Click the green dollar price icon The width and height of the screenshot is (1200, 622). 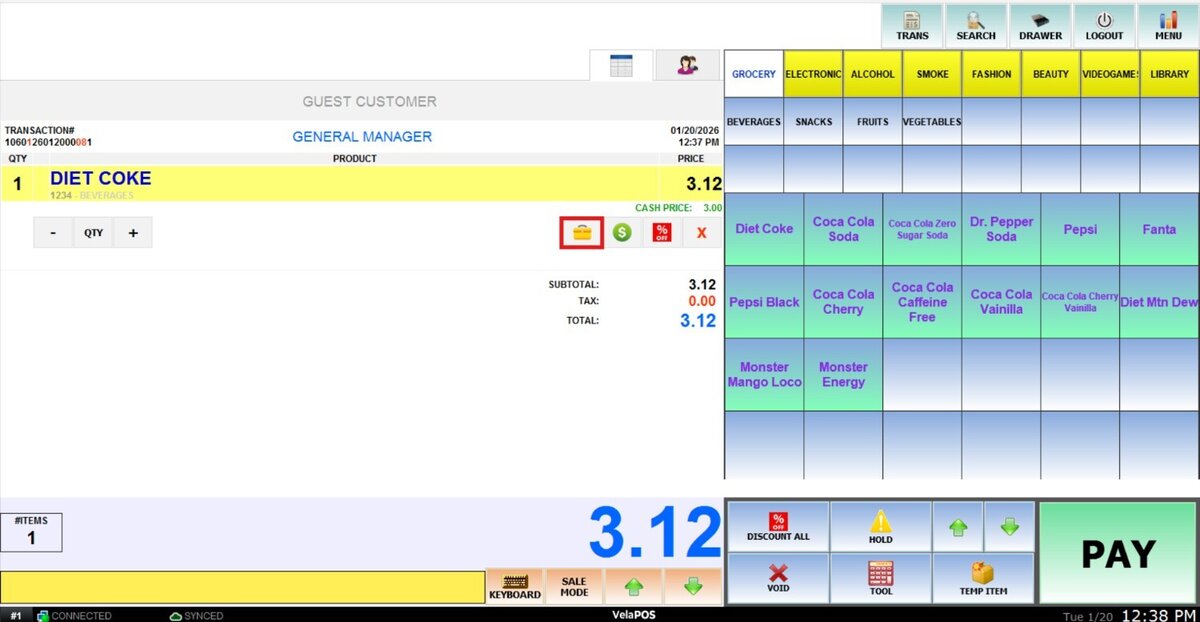(x=622, y=232)
